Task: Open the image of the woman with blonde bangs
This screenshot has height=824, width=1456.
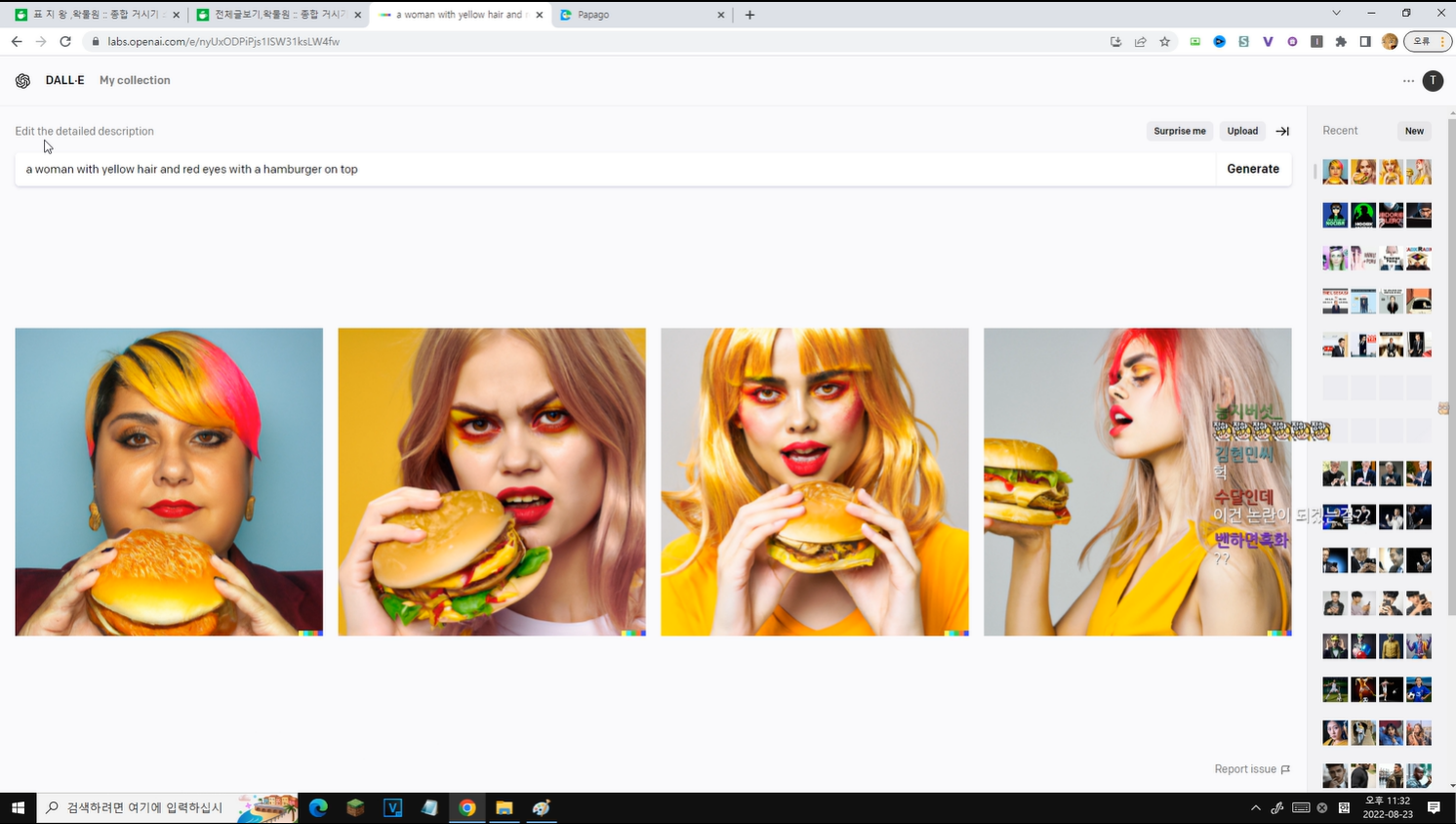Action: tap(815, 482)
